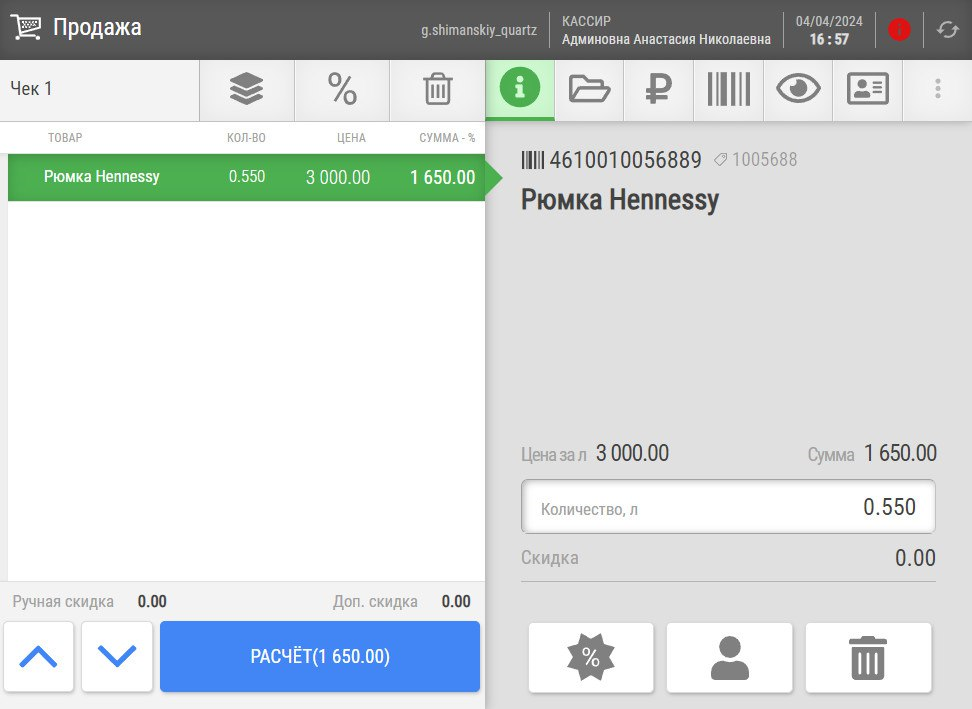Click the red alert indicator icon
The width and height of the screenshot is (972, 709).
(x=899, y=29)
